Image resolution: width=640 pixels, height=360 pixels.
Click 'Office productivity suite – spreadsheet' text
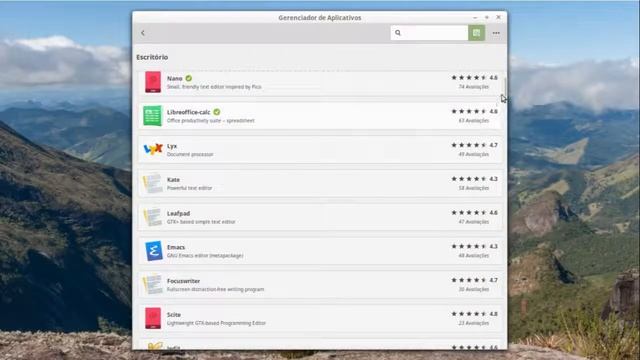211,121
